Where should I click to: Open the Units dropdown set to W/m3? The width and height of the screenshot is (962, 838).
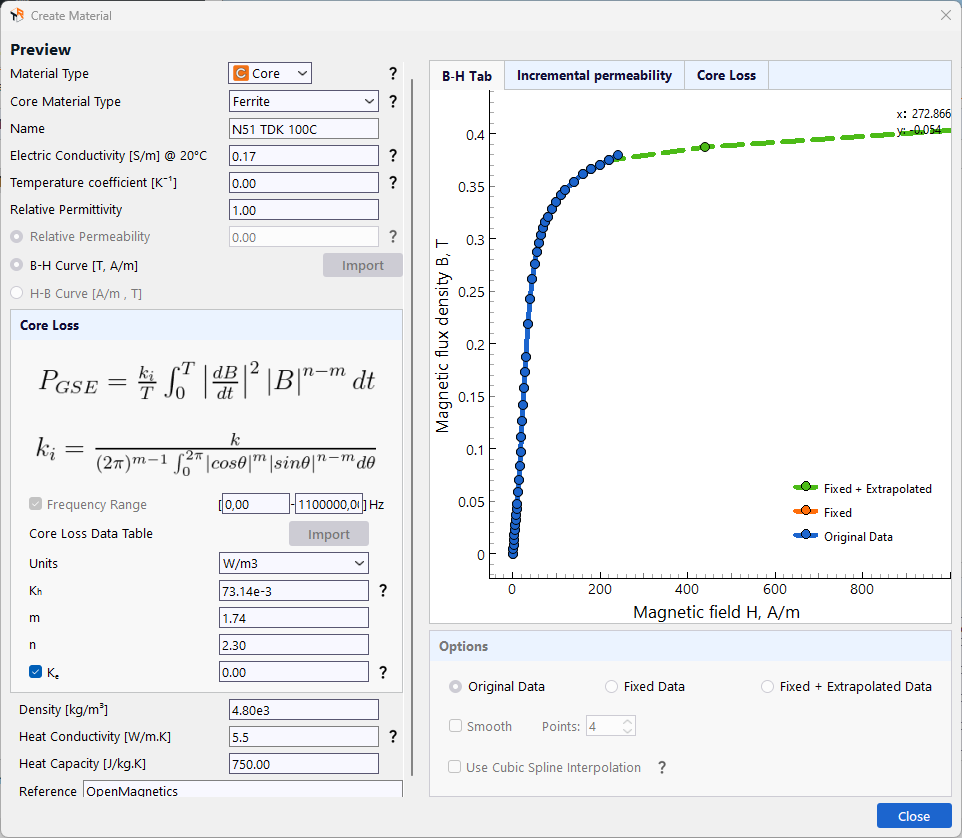(x=293, y=563)
